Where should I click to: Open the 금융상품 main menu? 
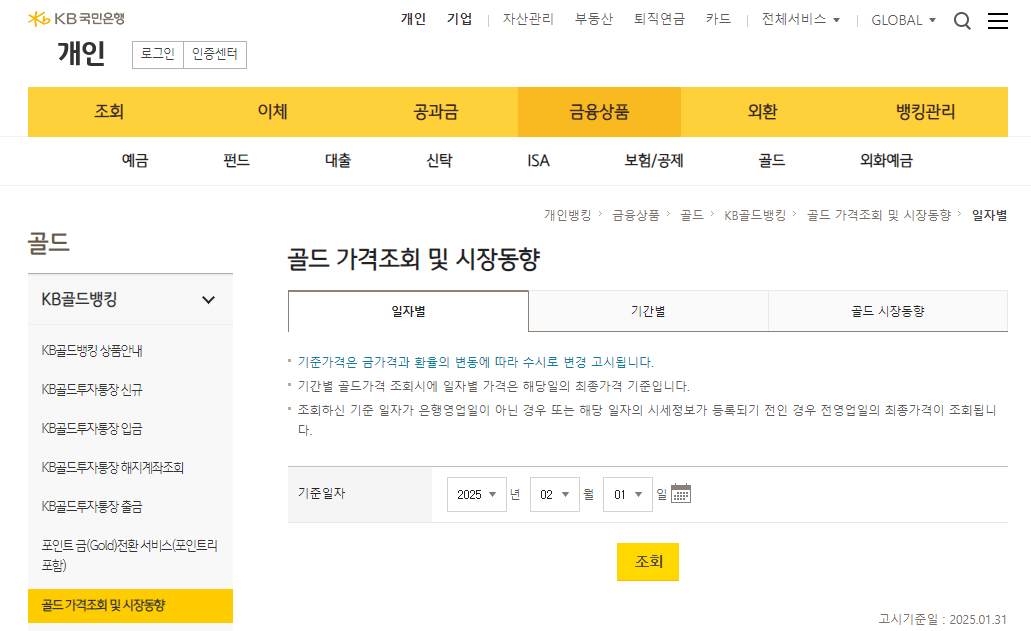pos(599,112)
